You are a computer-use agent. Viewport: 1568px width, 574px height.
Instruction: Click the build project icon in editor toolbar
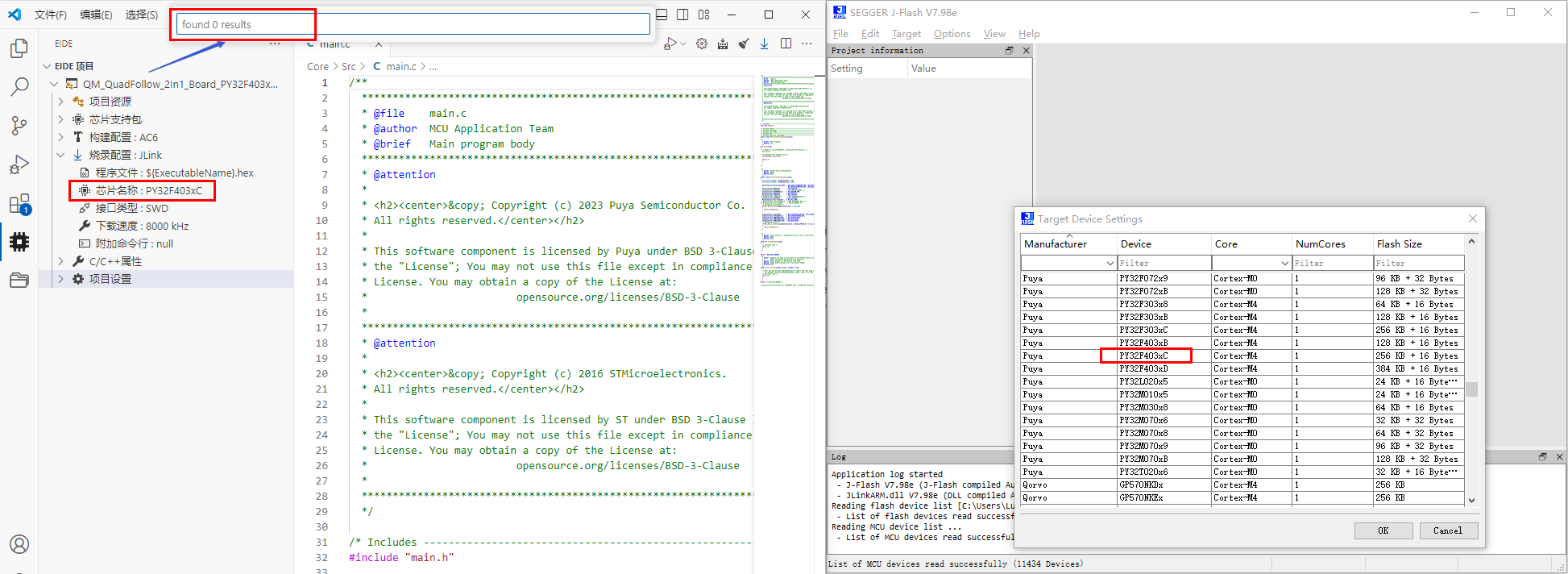coord(723,44)
